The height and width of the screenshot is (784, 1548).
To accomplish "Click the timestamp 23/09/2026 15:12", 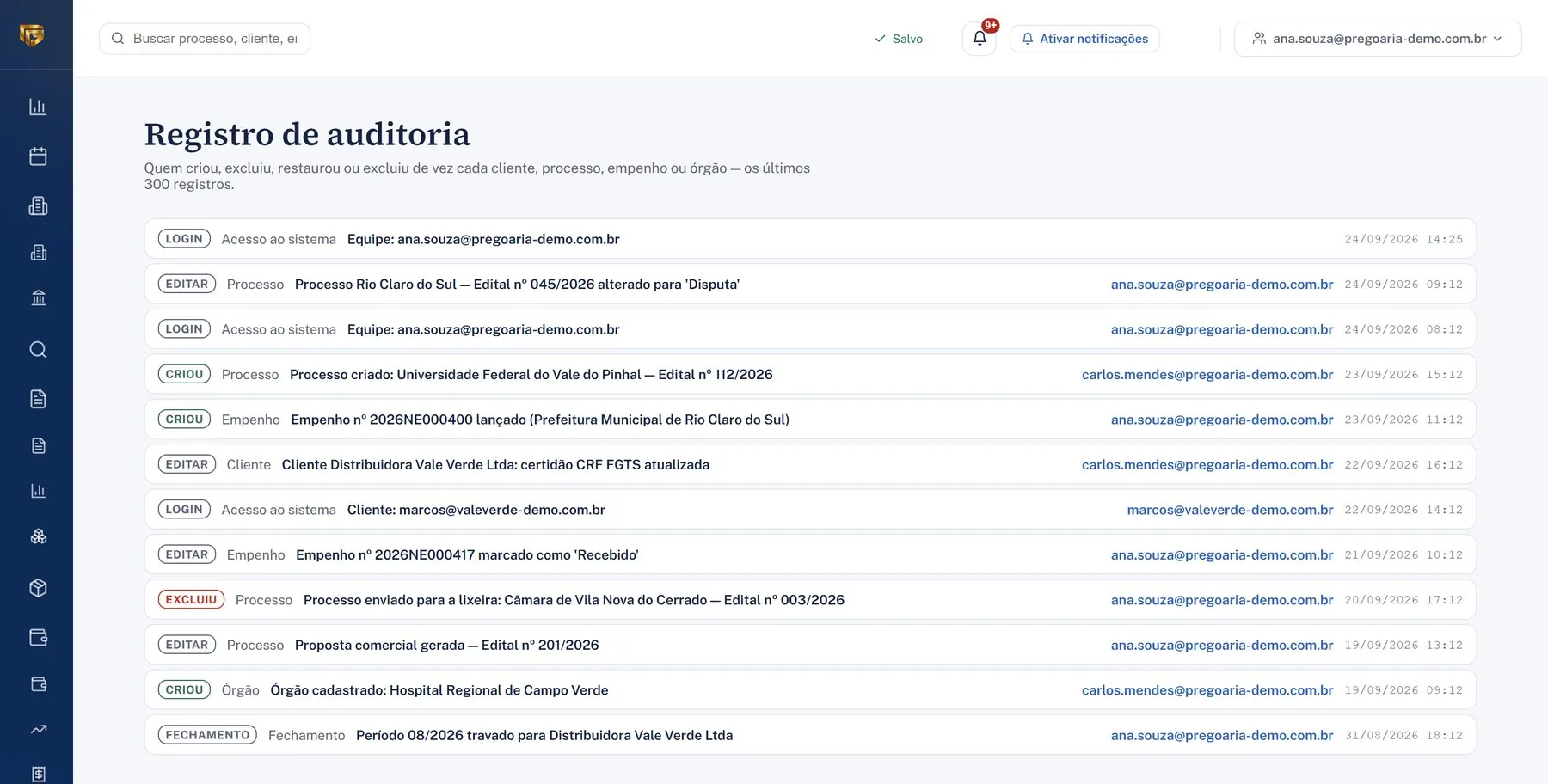I will point(1404,374).
